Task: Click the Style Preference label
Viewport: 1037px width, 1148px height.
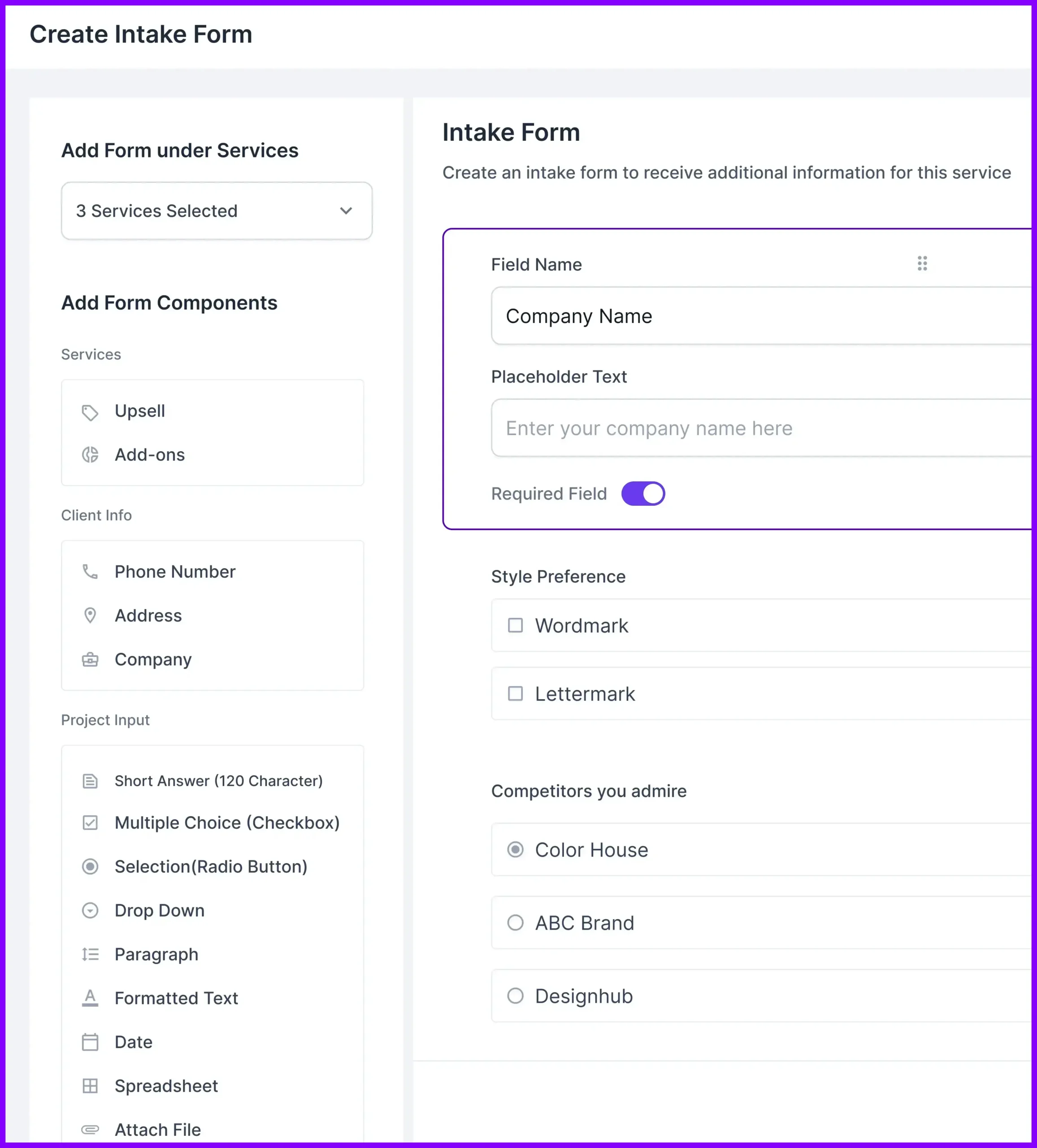Action: coord(558,577)
